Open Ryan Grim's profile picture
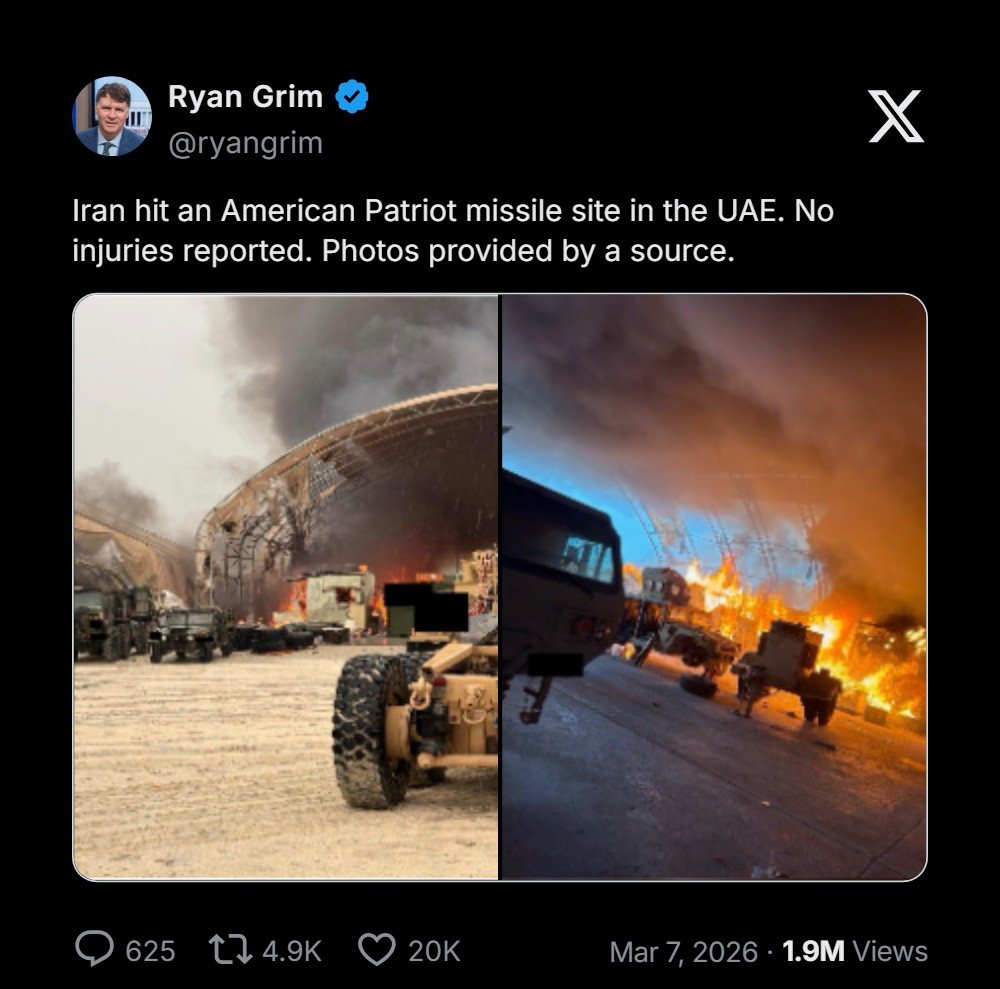The width and height of the screenshot is (1000, 989). [x=112, y=117]
